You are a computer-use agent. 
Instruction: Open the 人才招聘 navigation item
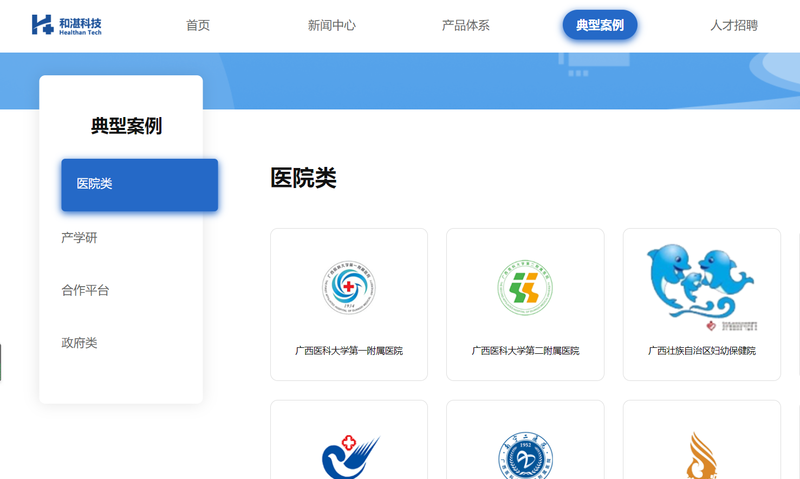[x=734, y=26]
